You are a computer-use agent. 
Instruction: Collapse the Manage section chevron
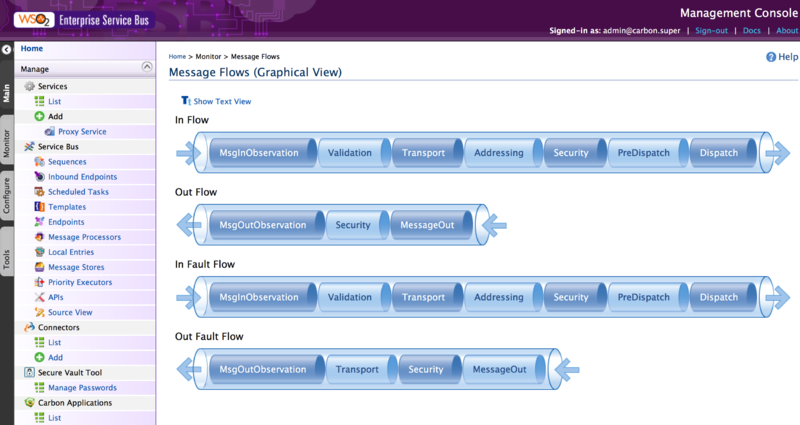(147, 67)
